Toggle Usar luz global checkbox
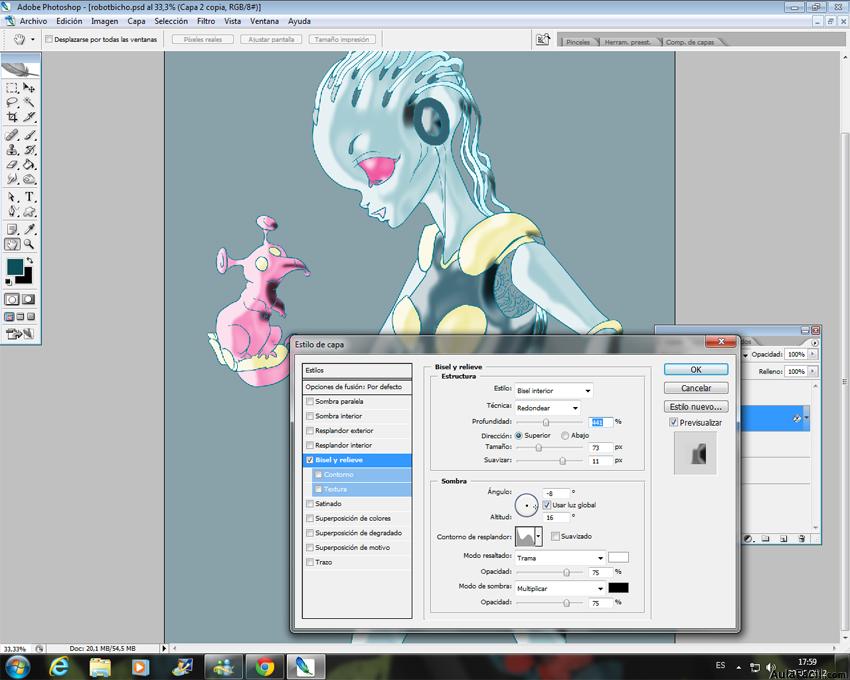This screenshot has height=680, width=850. [547, 505]
